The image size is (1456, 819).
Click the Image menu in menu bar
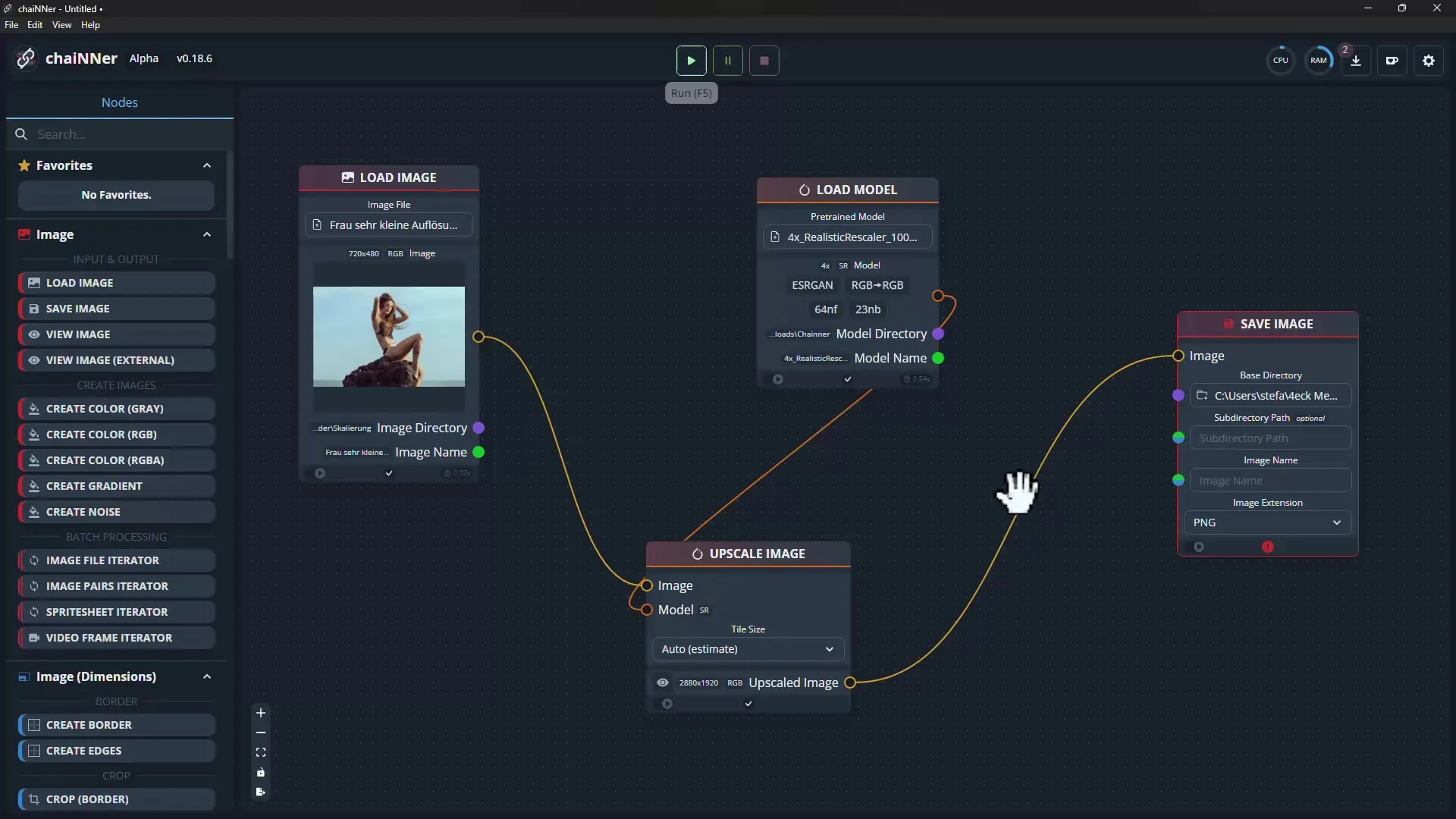point(55,233)
